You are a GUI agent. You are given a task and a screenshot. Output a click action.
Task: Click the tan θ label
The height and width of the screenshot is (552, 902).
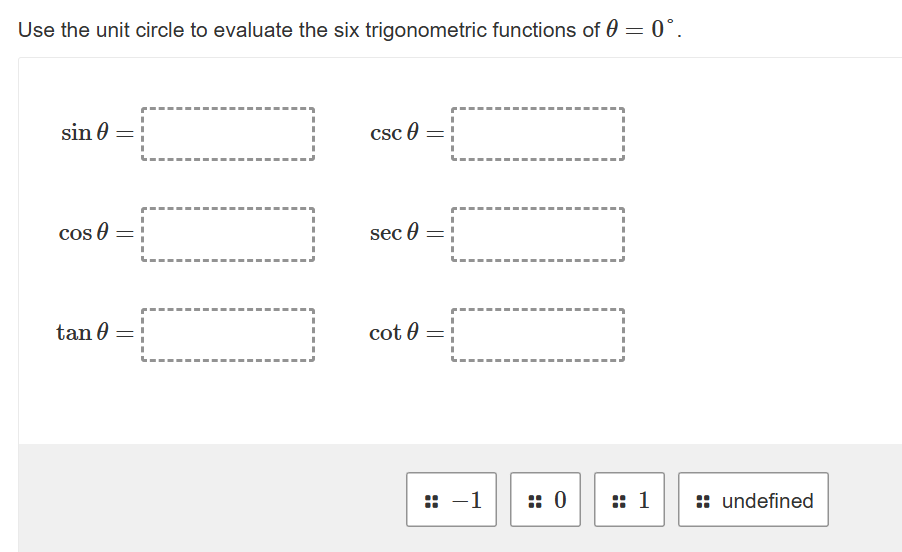83,332
